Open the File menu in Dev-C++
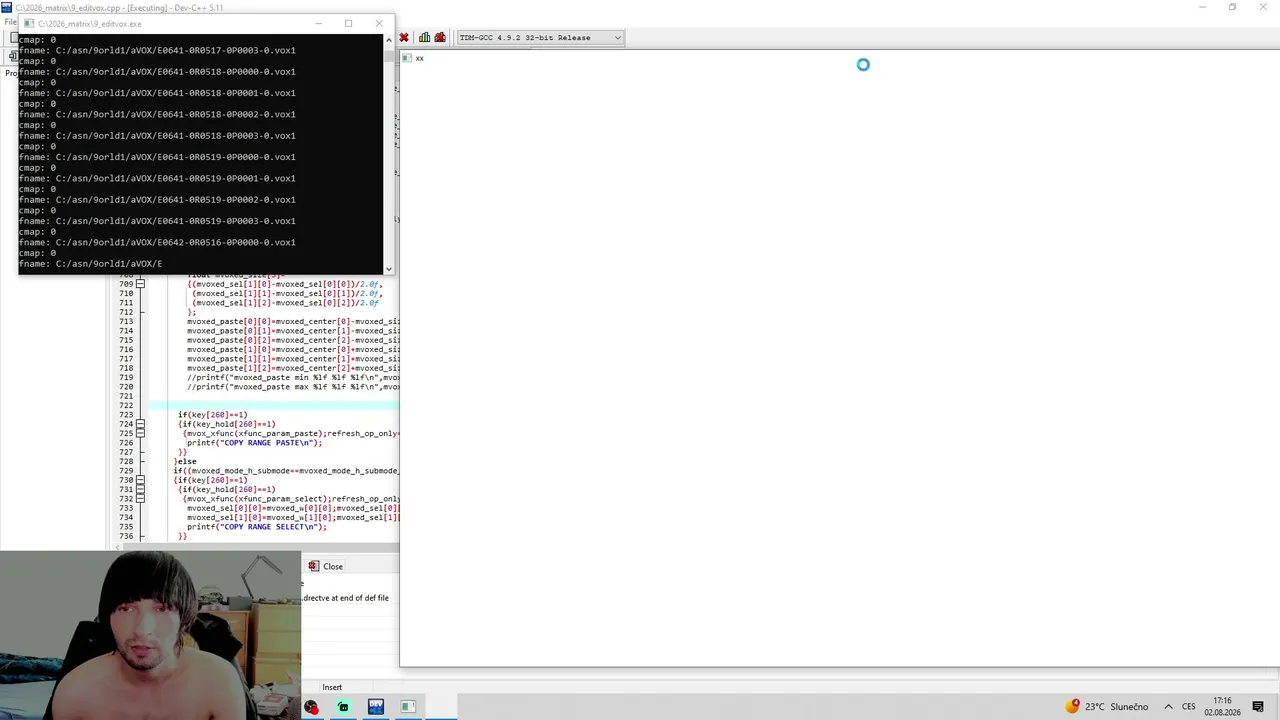 click(10, 22)
